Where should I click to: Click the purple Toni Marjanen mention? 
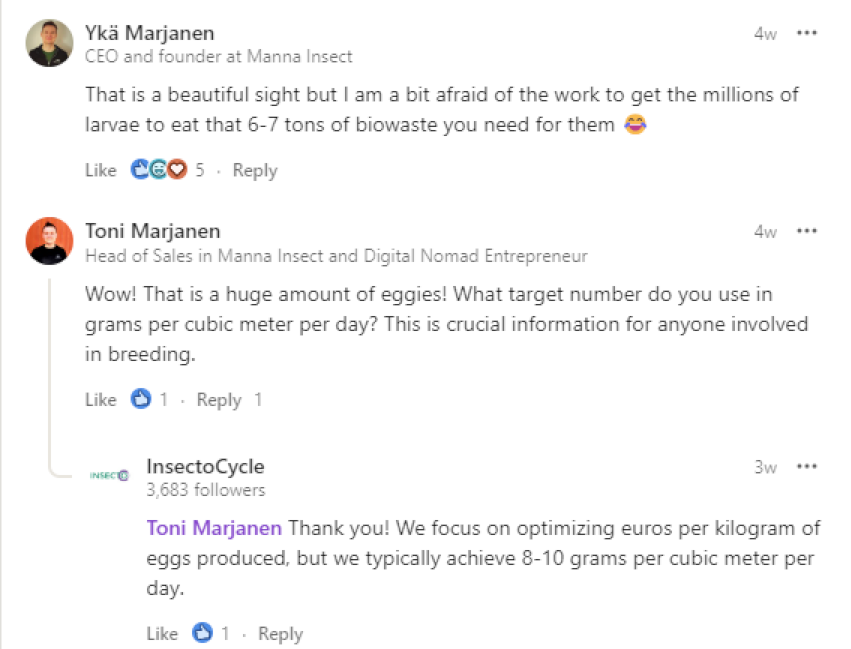coord(214,528)
